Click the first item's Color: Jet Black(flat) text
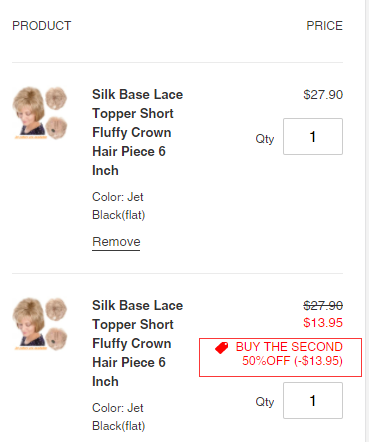Screen dimensions: 369x442 pos(119,206)
